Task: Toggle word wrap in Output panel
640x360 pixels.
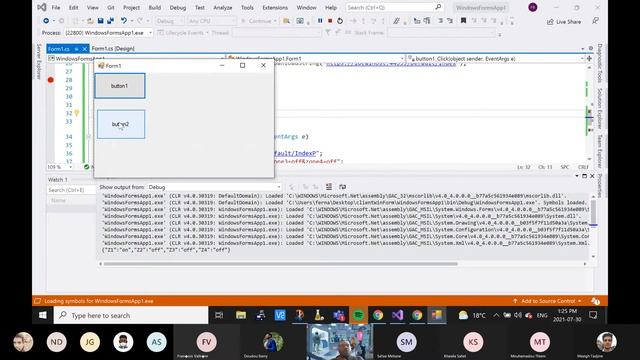Action: coord(342,187)
